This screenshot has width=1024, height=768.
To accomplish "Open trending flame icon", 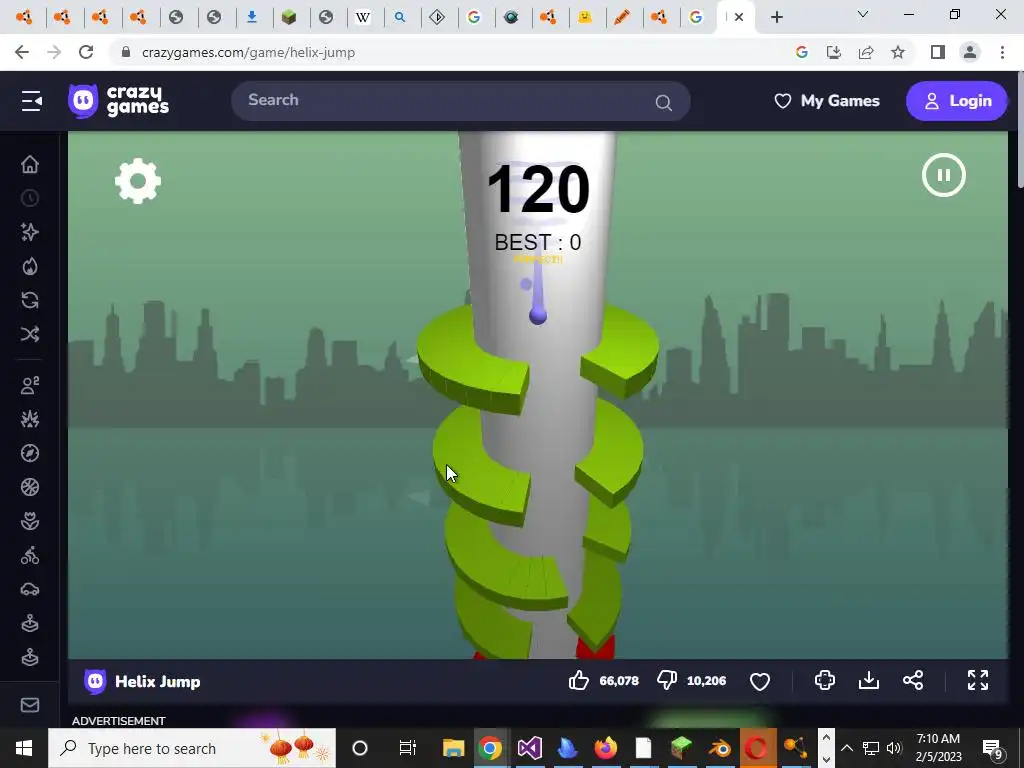I will tap(30, 266).
